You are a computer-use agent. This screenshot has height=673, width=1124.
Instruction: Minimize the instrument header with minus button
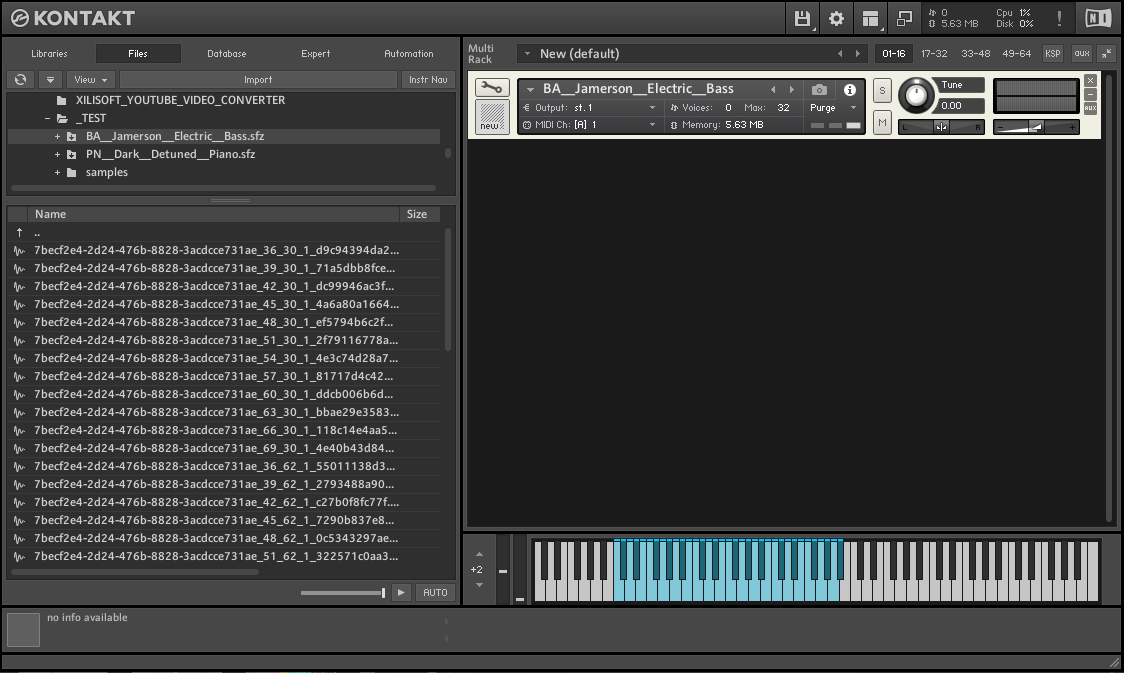click(1090, 95)
